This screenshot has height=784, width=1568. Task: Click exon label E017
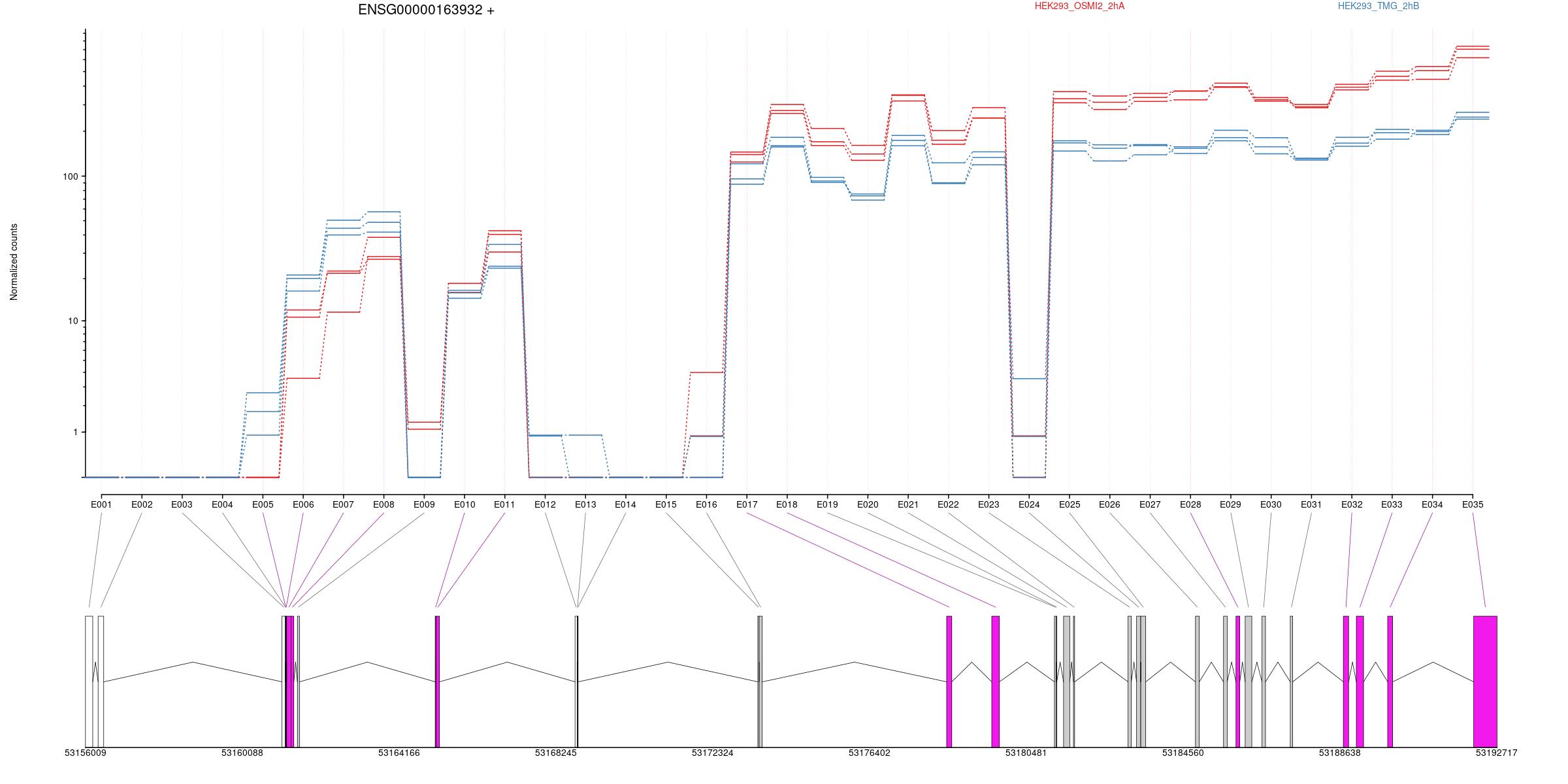747,504
